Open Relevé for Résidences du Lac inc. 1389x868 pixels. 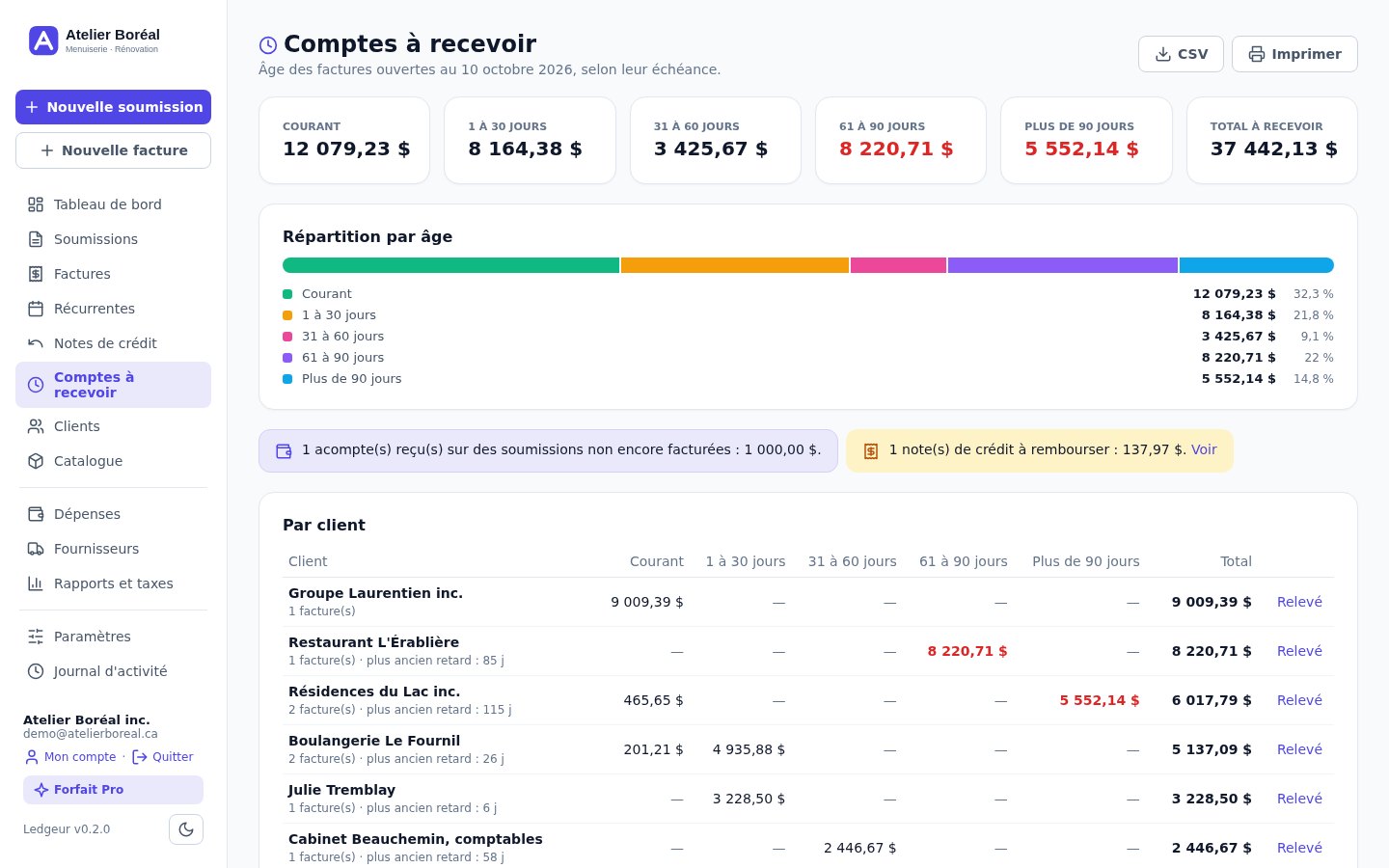tap(1299, 700)
